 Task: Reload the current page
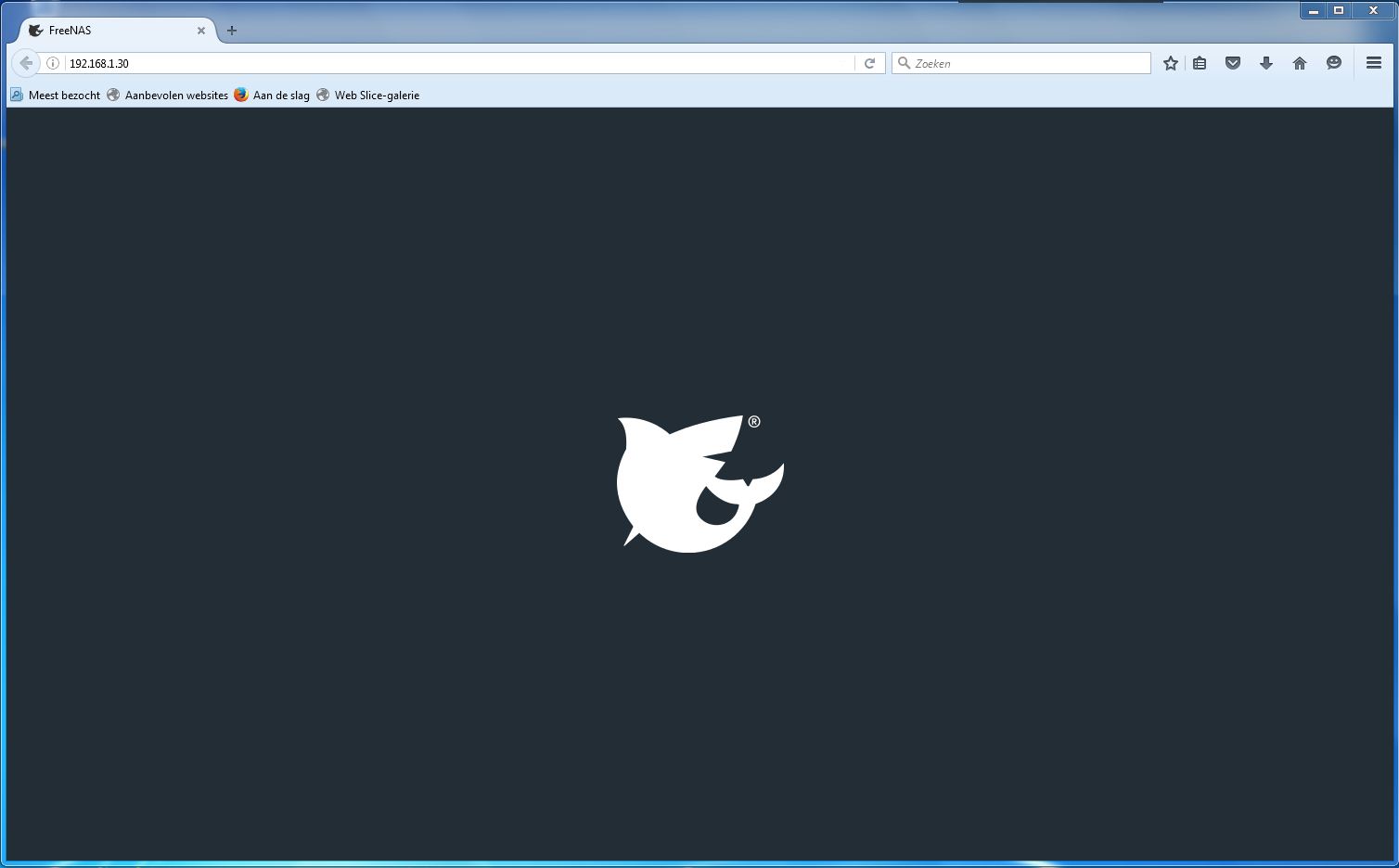869,63
